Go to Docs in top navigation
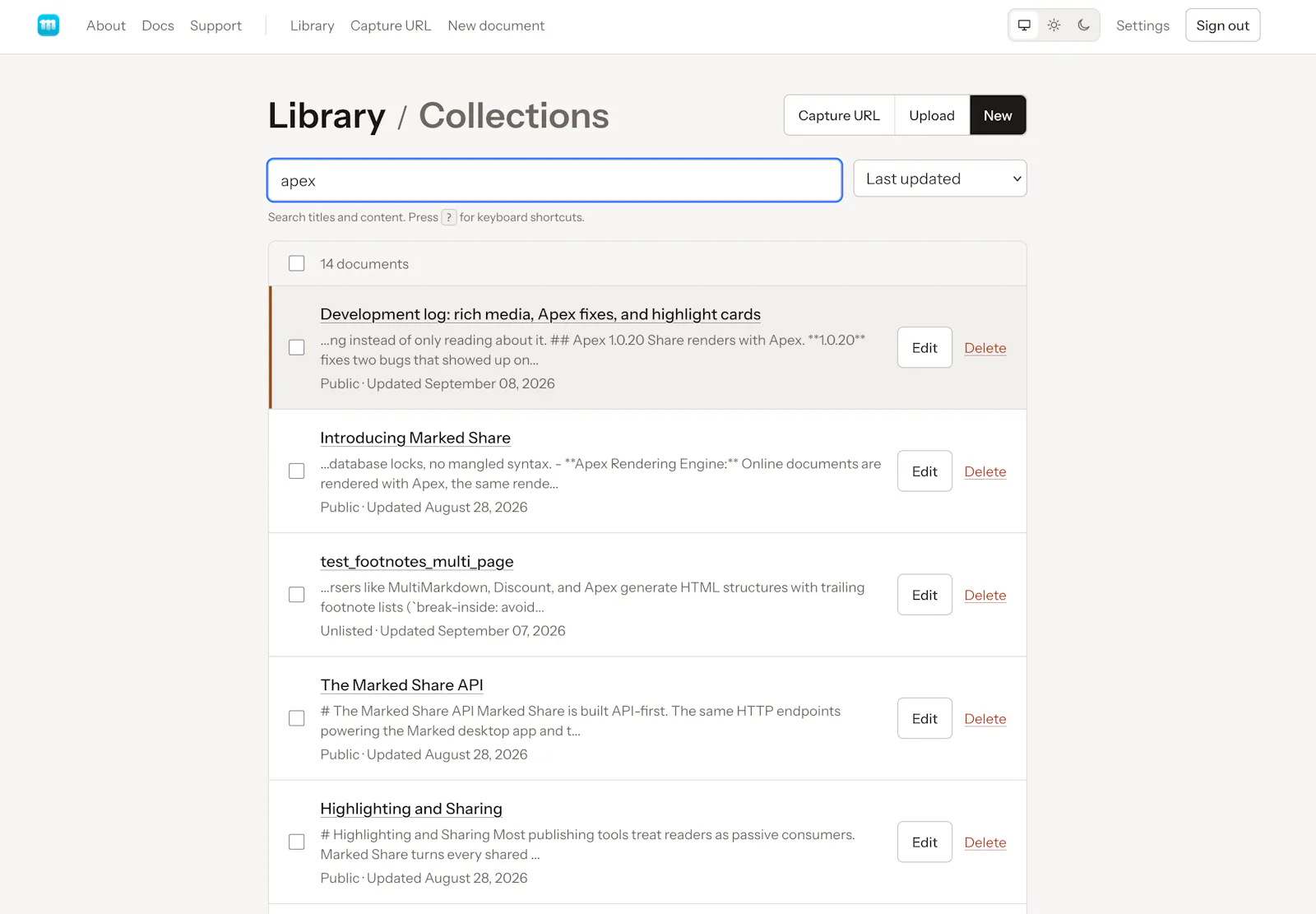This screenshot has width=1316, height=914. click(158, 26)
